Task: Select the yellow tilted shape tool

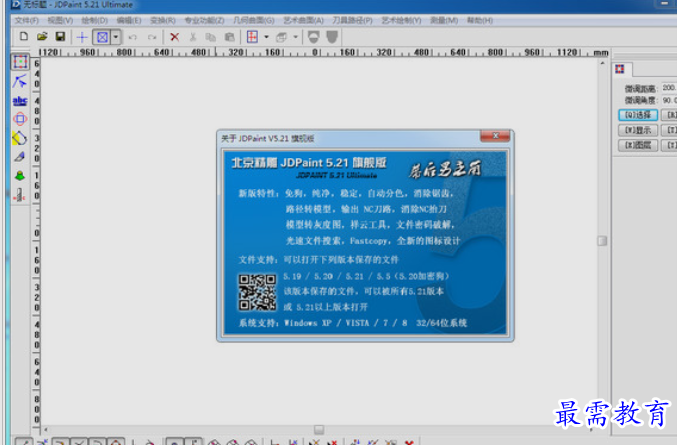Action: click(x=19, y=138)
